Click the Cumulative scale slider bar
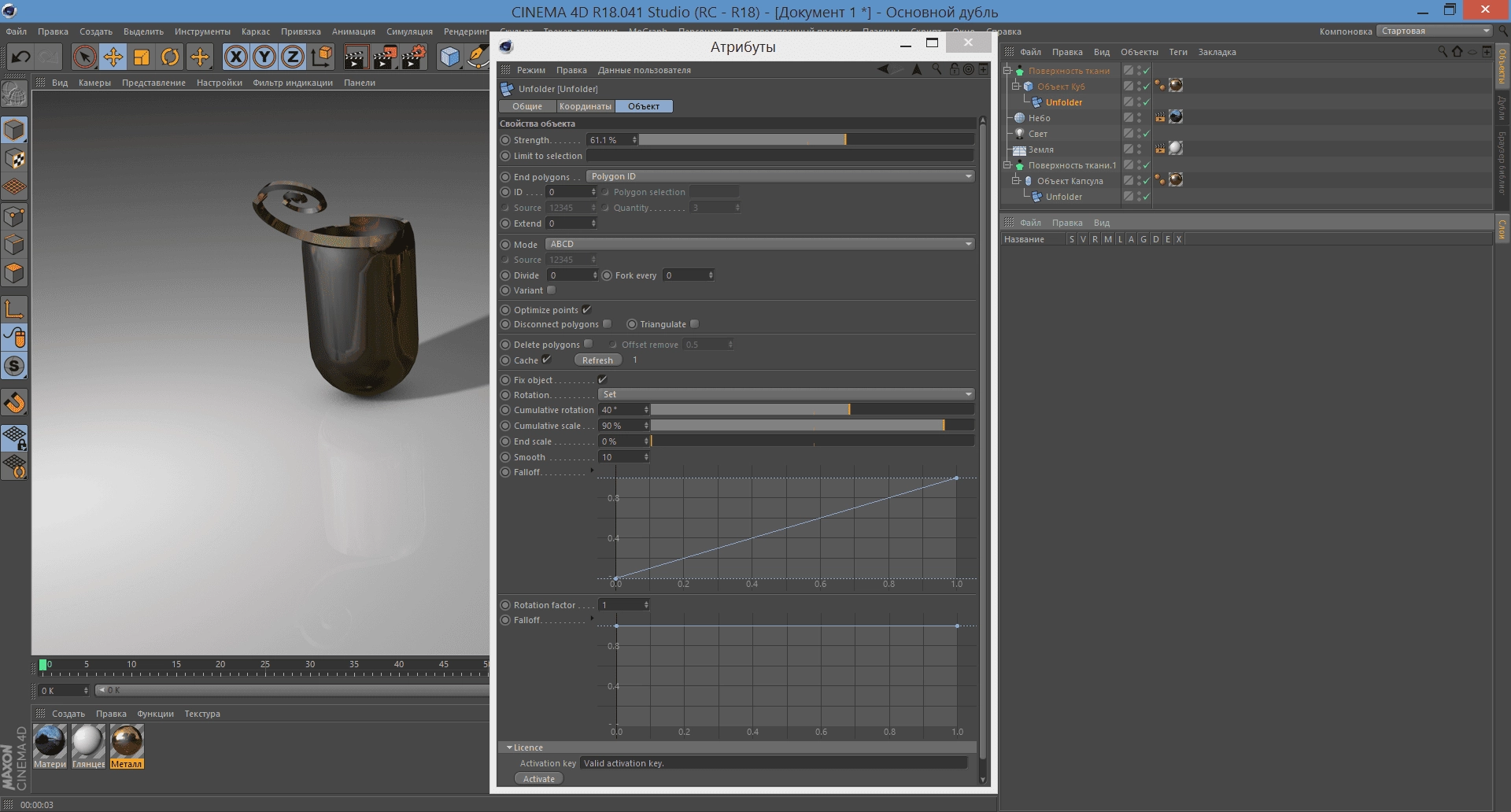 click(x=813, y=425)
